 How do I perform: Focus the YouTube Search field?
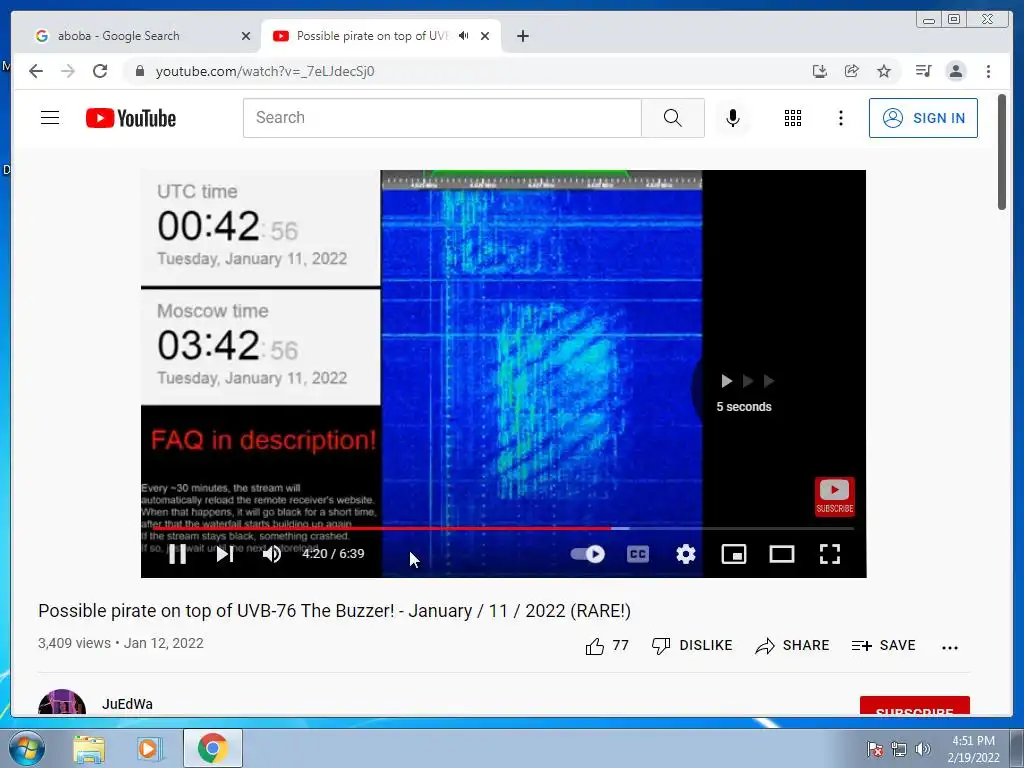point(442,118)
